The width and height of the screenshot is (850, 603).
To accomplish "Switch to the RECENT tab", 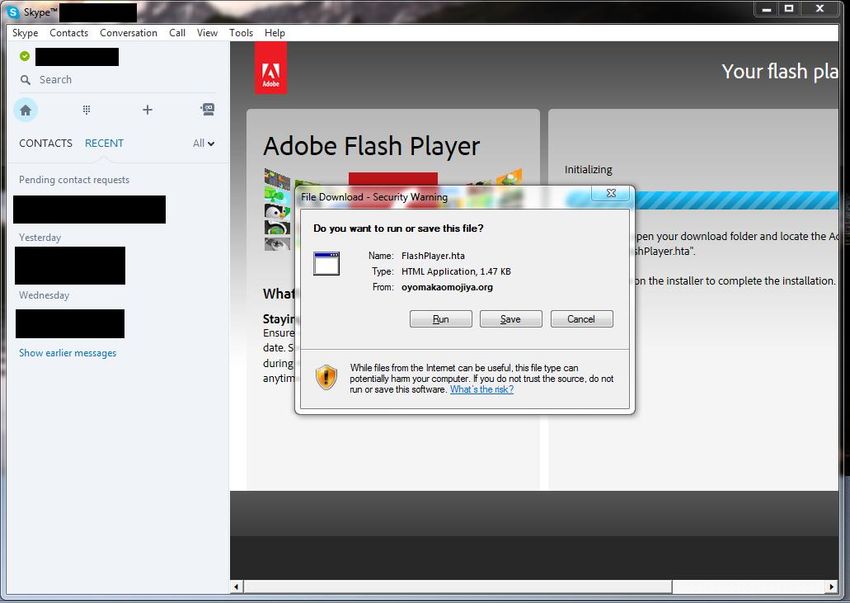I will point(104,143).
